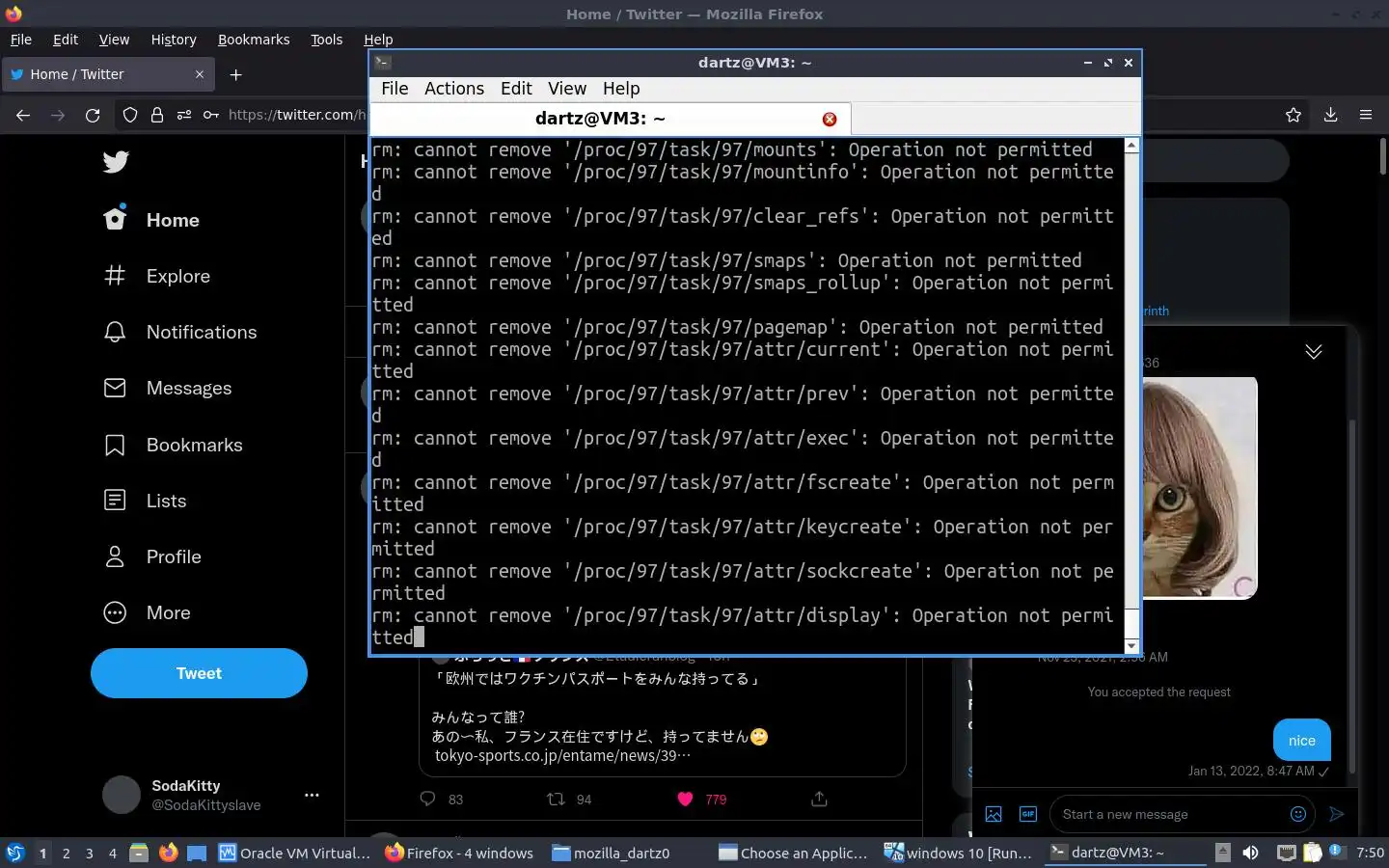Reload the Twitter page
Viewport: 1389px width, 868px height.
pos(93,115)
